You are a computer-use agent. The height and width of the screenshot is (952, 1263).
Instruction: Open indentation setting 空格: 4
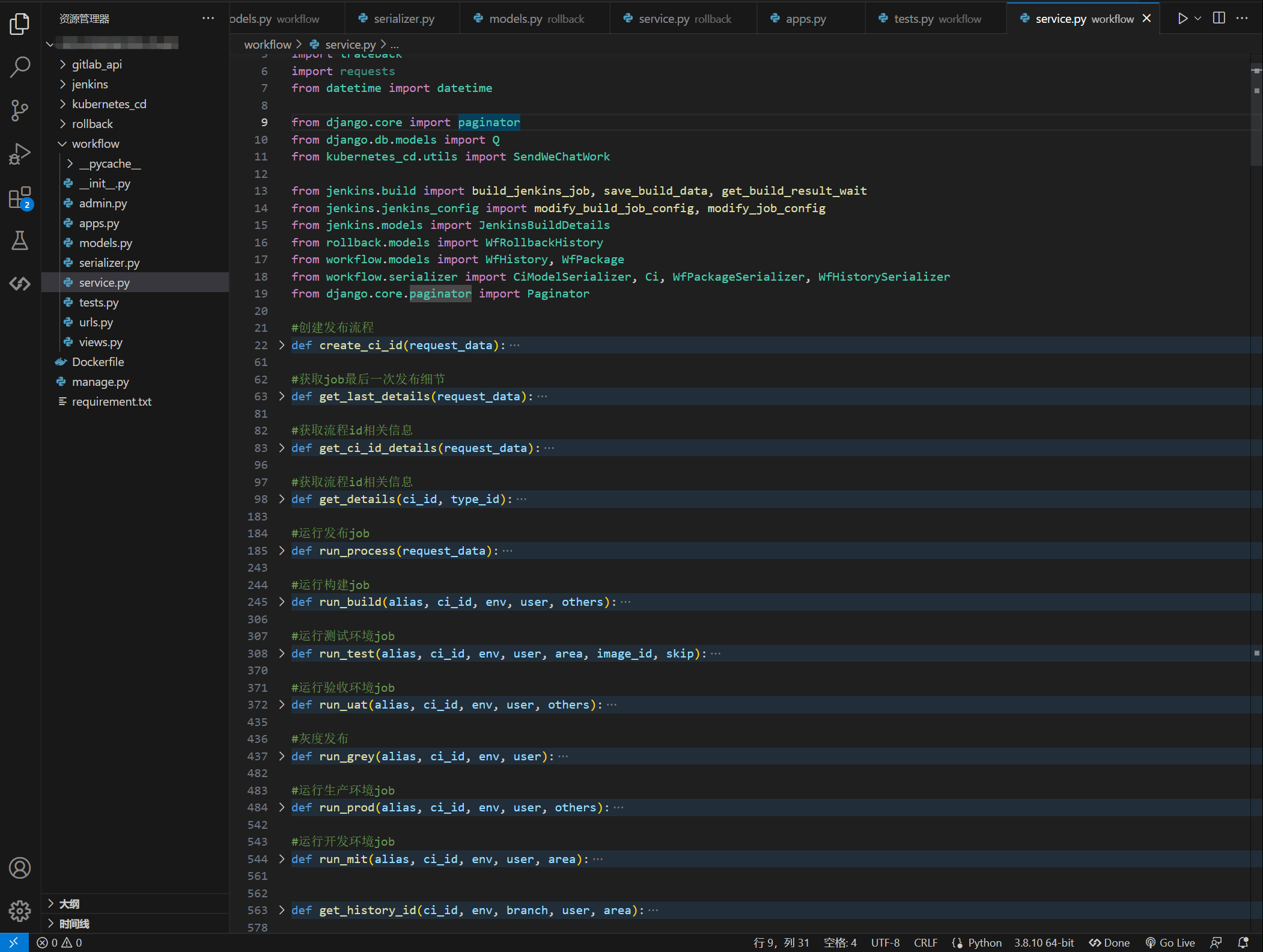840,942
